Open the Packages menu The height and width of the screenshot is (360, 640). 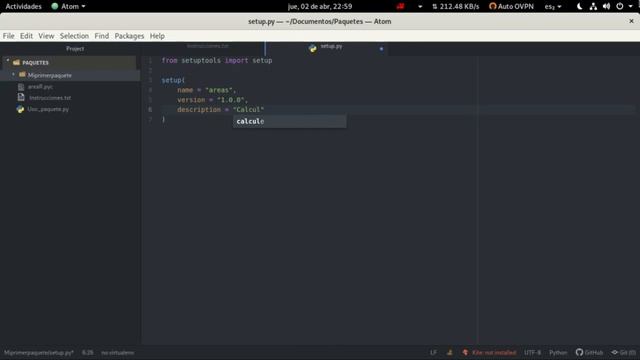pyautogui.click(x=129, y=36)
